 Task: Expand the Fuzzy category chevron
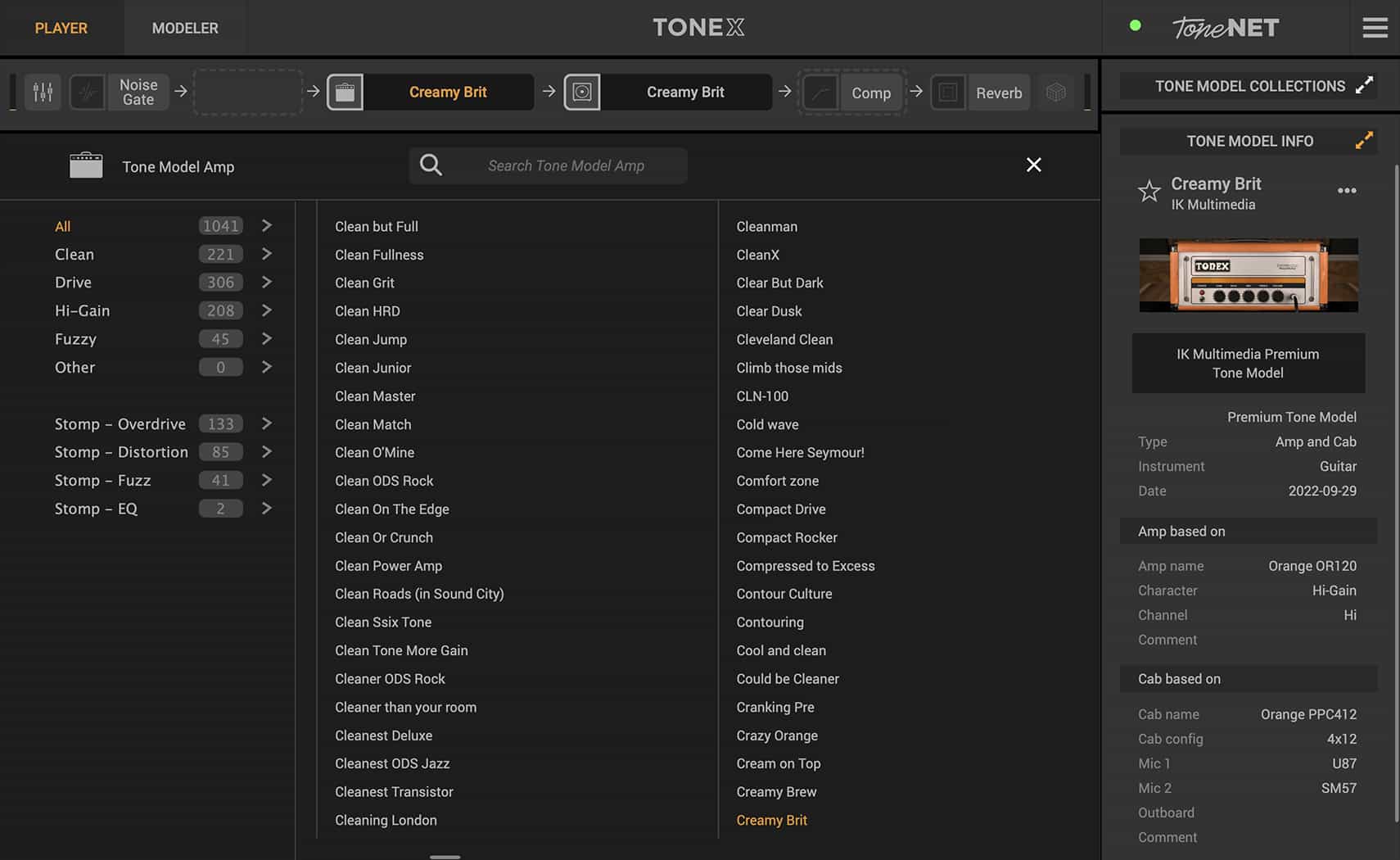(266, 338)
